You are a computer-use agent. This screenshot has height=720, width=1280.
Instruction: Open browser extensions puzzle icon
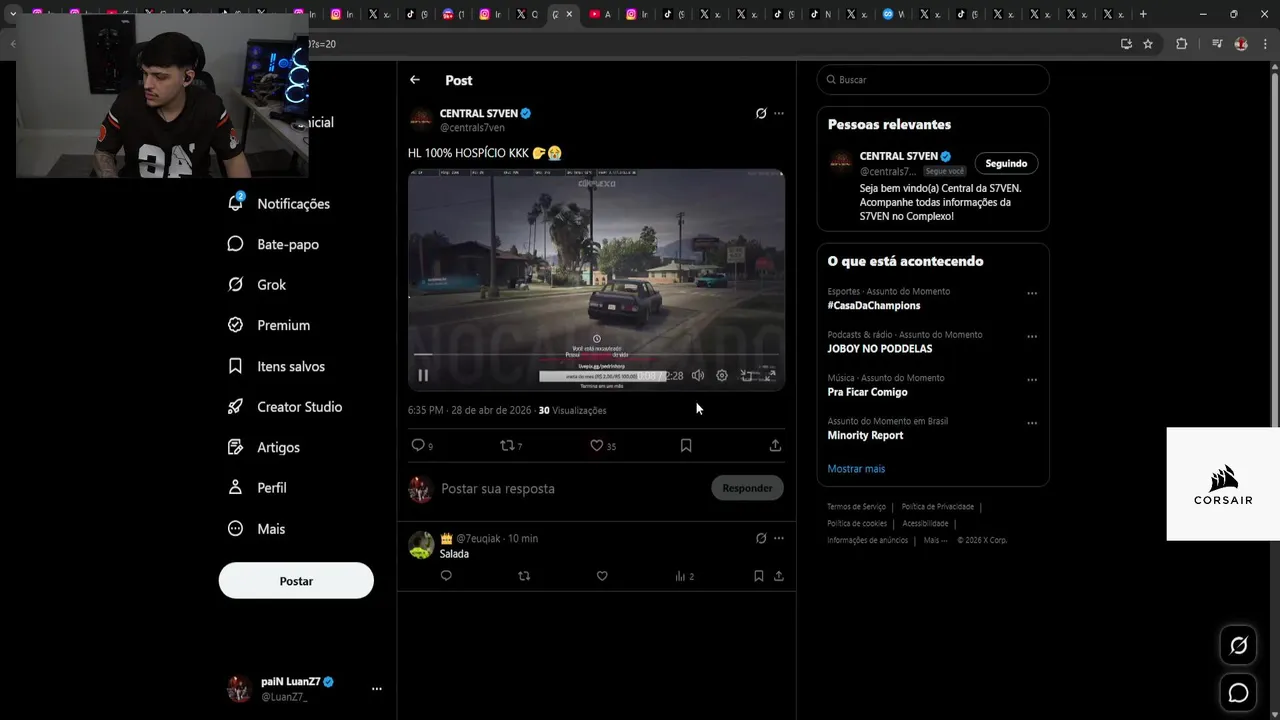pos(1182,44)
